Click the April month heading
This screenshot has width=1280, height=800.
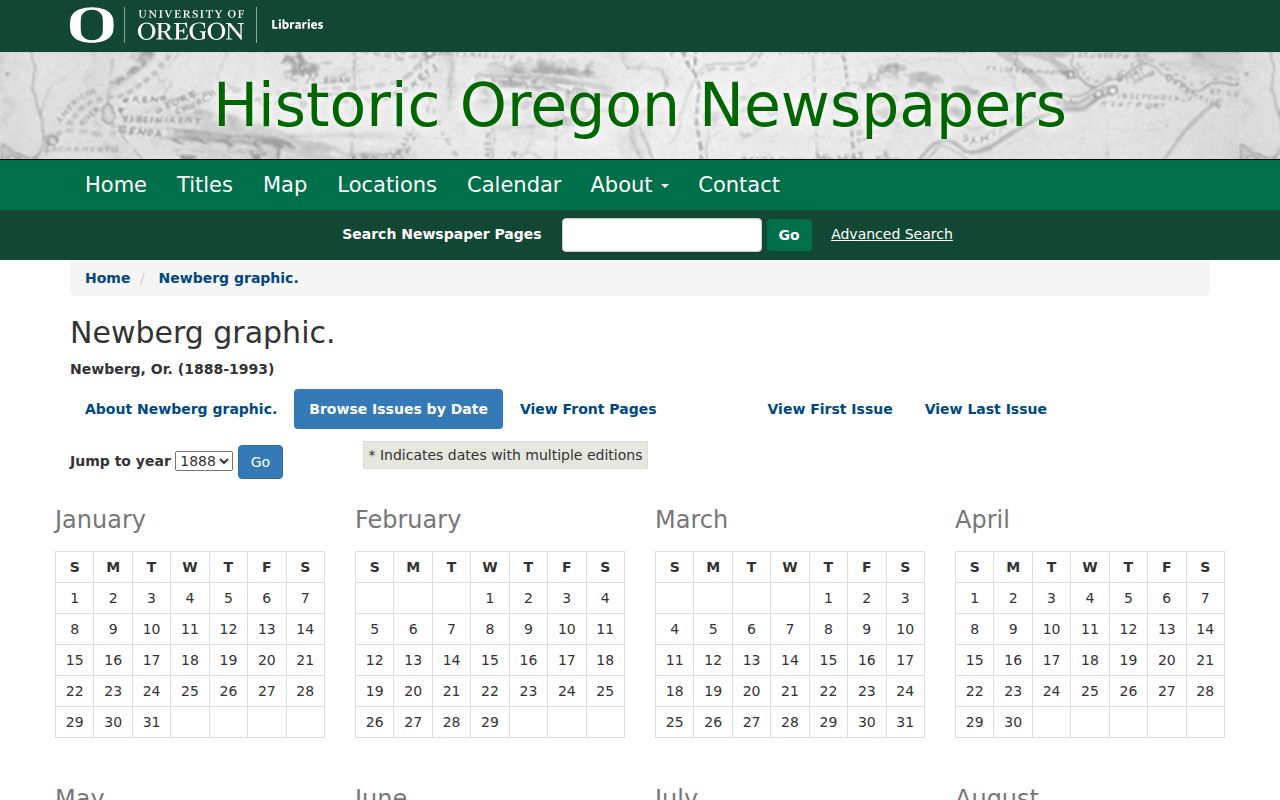tap(982, 520)
